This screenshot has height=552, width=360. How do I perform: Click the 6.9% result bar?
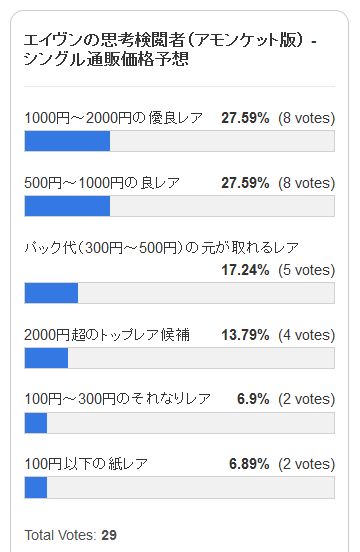point(179,423)
